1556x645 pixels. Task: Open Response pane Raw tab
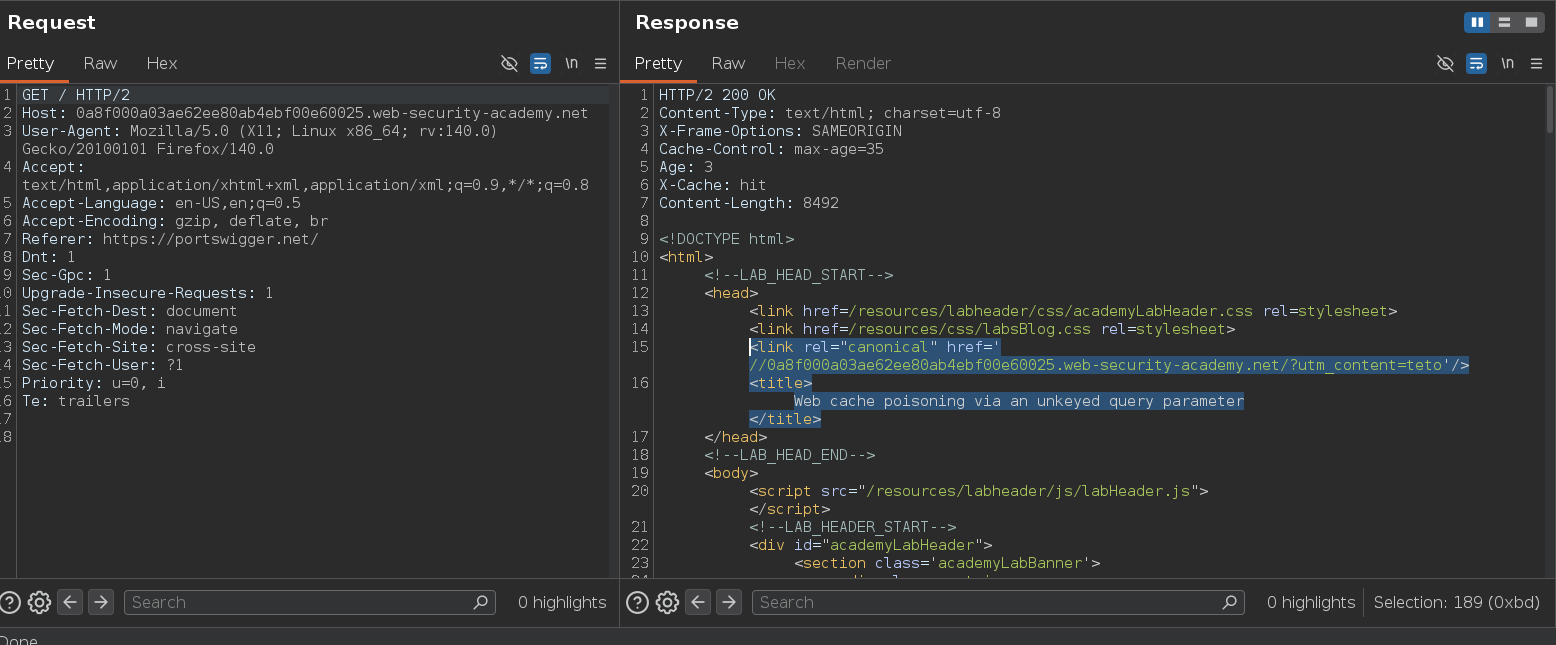coord(728,63)
